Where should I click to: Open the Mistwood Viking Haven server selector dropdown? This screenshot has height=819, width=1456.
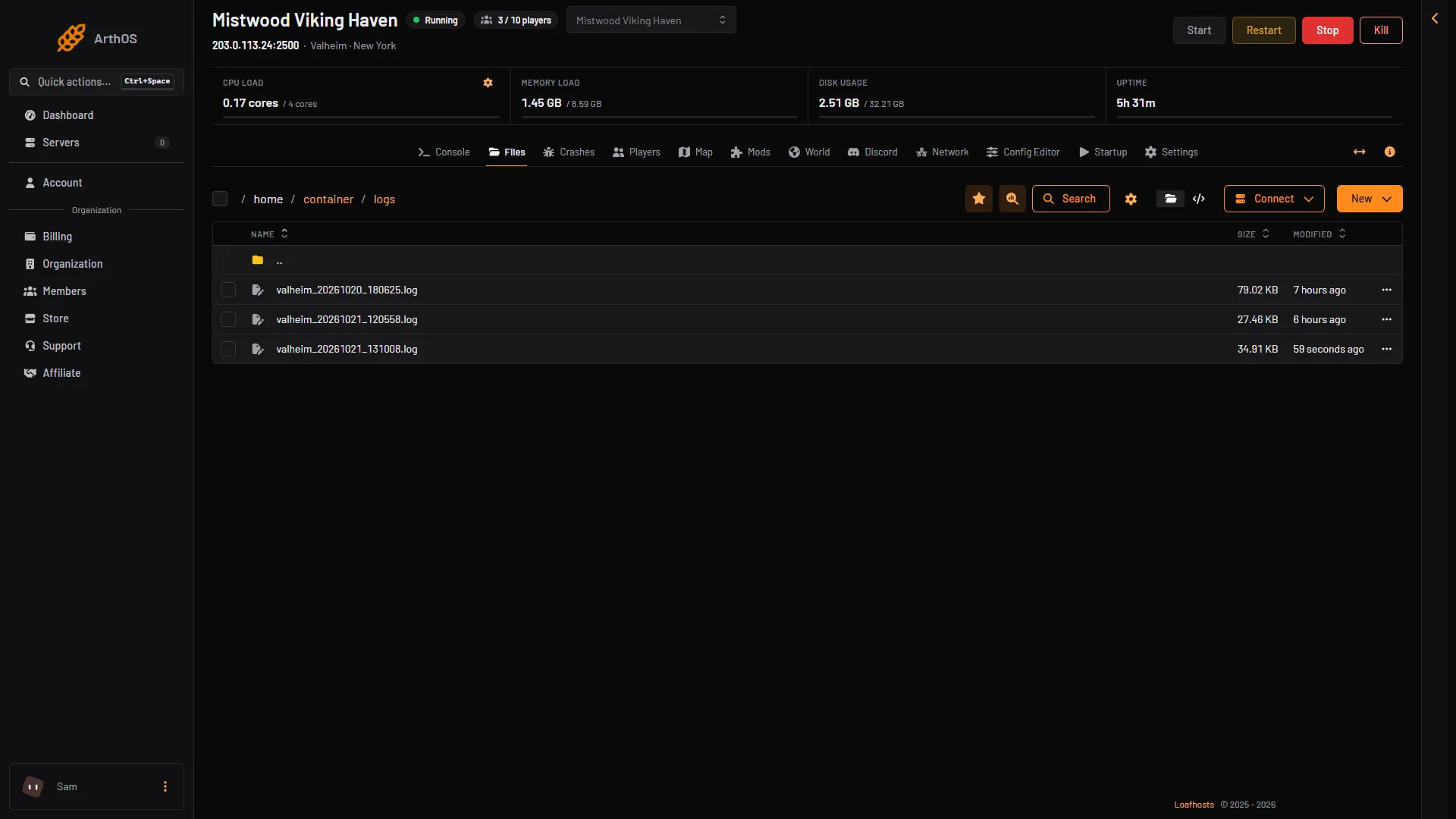click(x=651, y=20)
